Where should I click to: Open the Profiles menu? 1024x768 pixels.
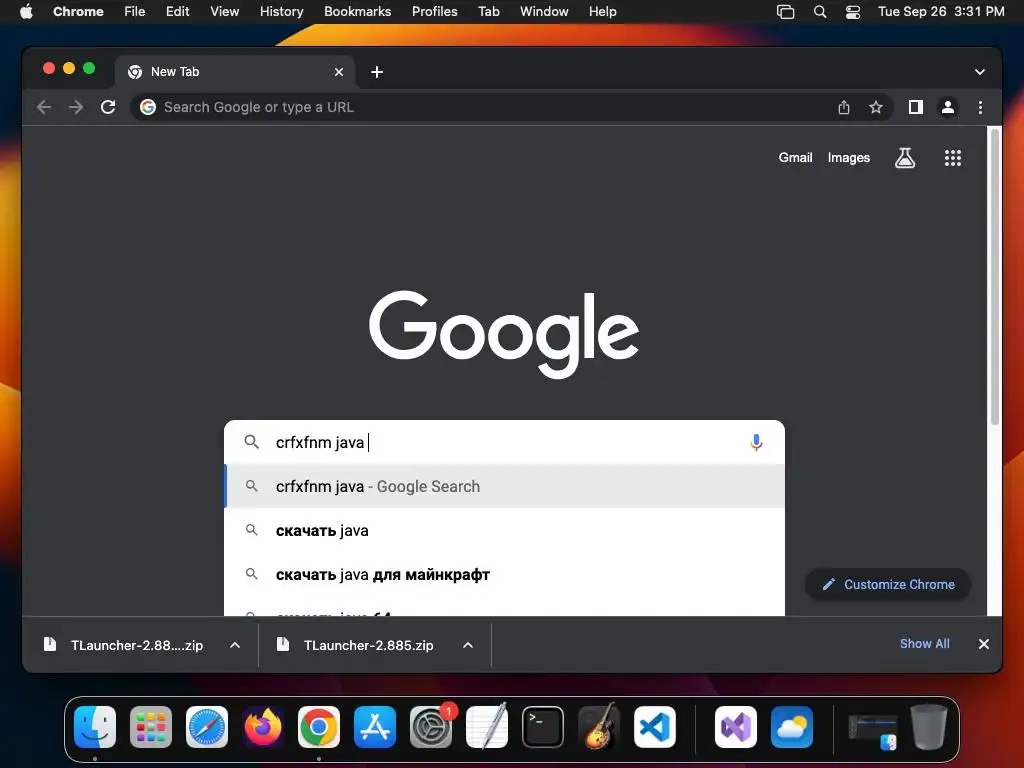434,12
